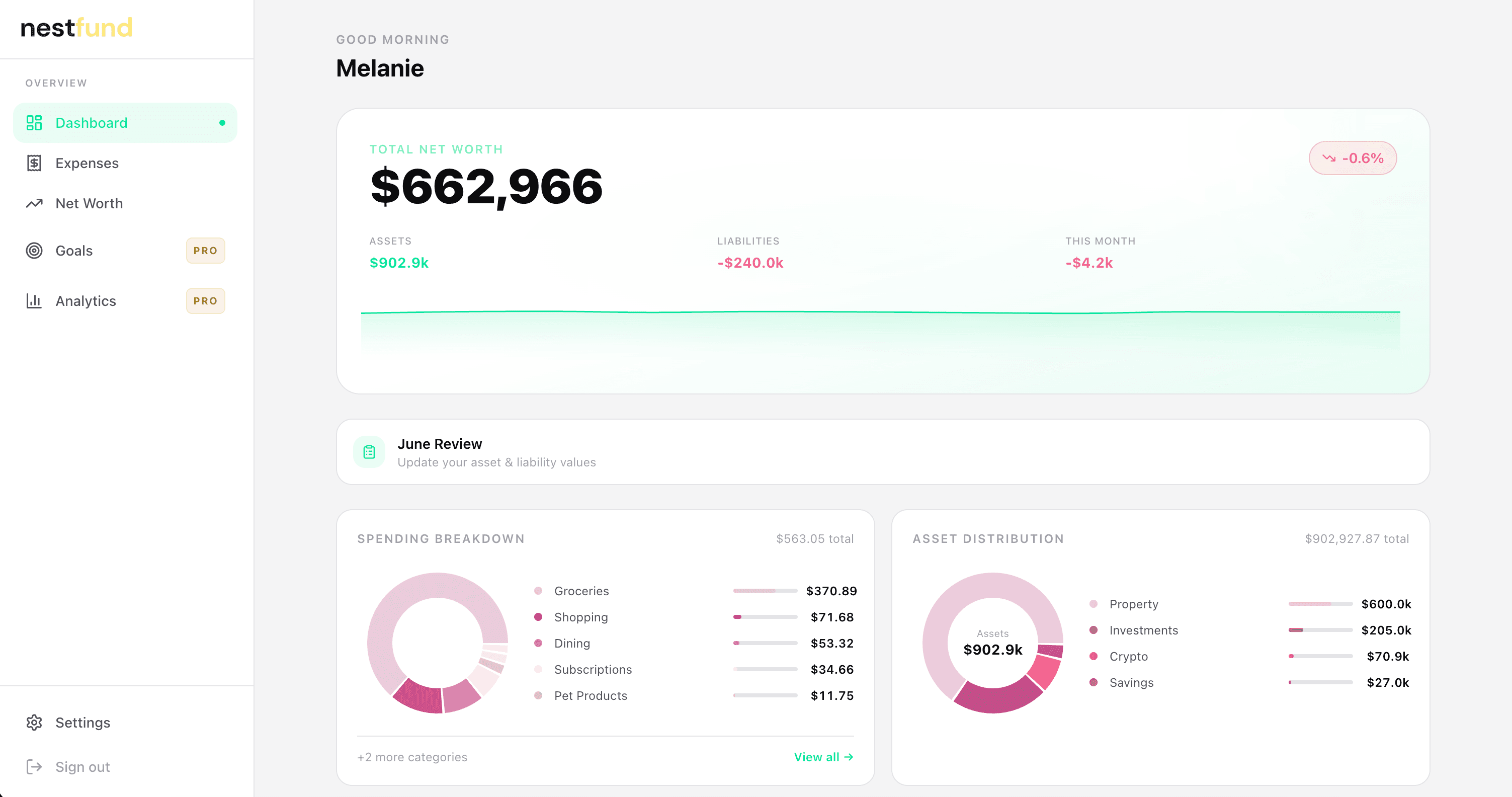Click the Pet Products category label
This screenshot has width=1512, height=797.
[591, 695]
